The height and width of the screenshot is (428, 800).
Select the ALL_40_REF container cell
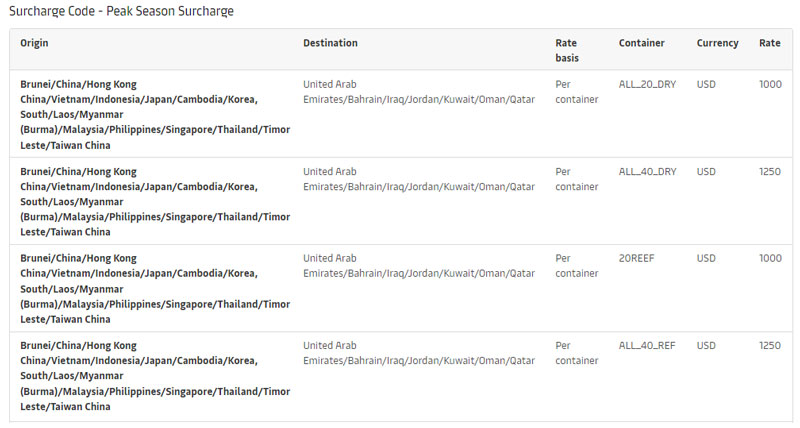[647, 346]
